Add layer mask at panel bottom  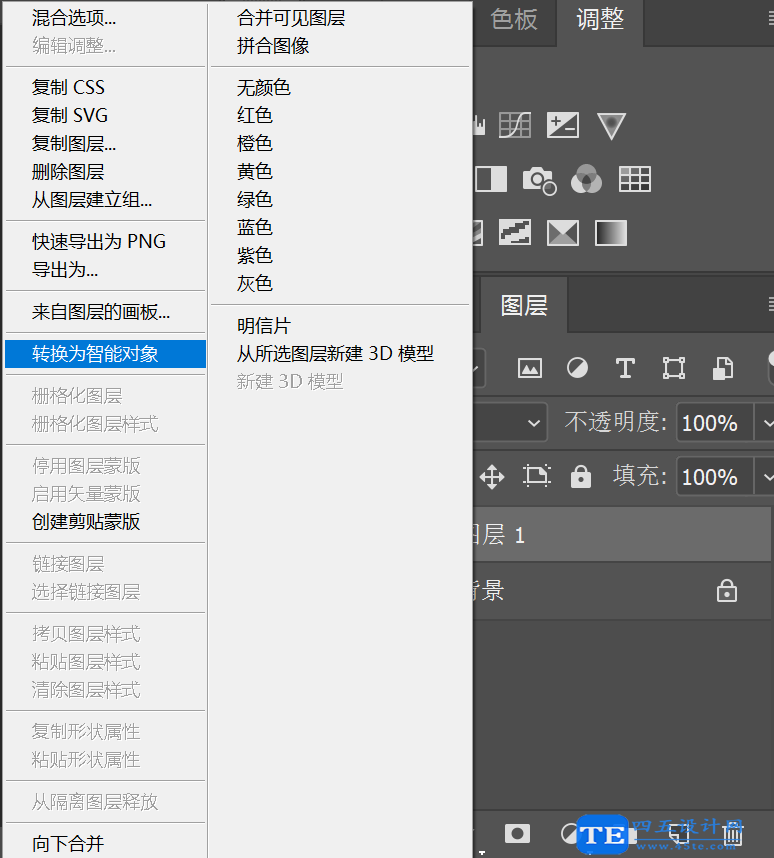pos(517,833)
